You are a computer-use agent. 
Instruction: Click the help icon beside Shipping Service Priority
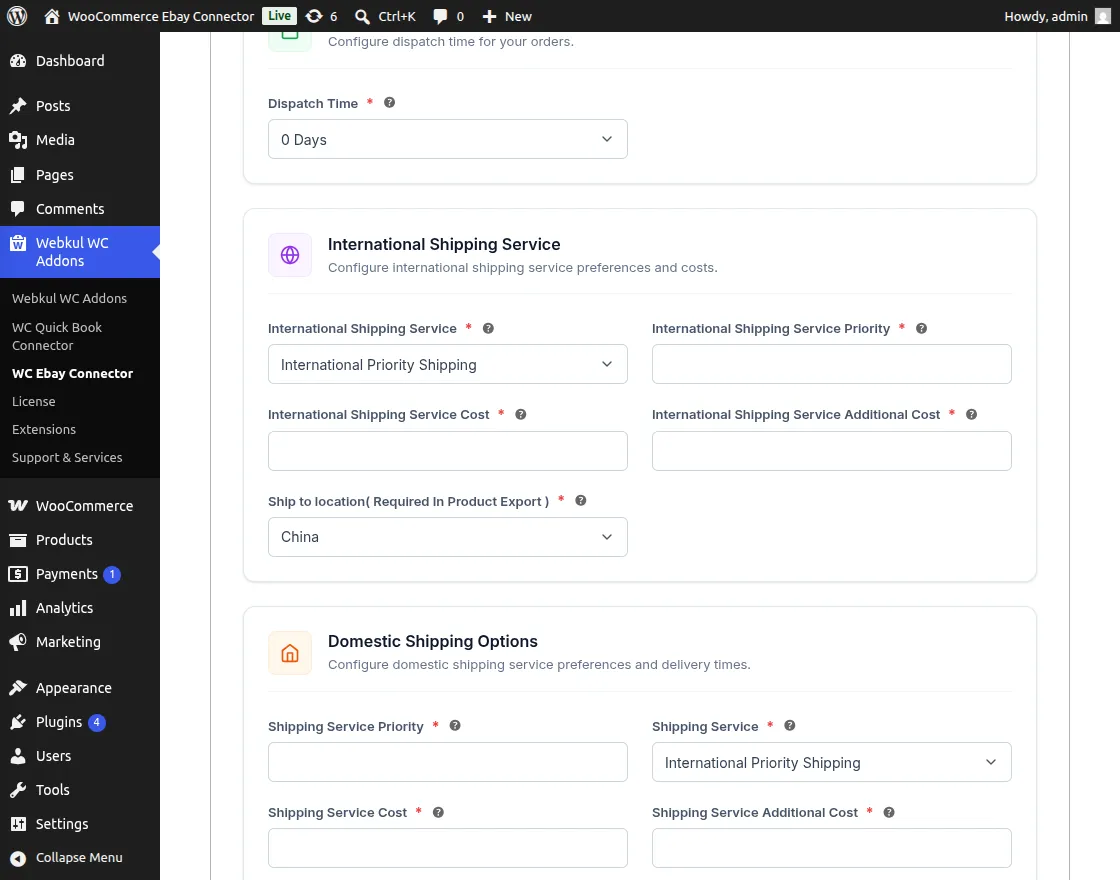point(455,726)
